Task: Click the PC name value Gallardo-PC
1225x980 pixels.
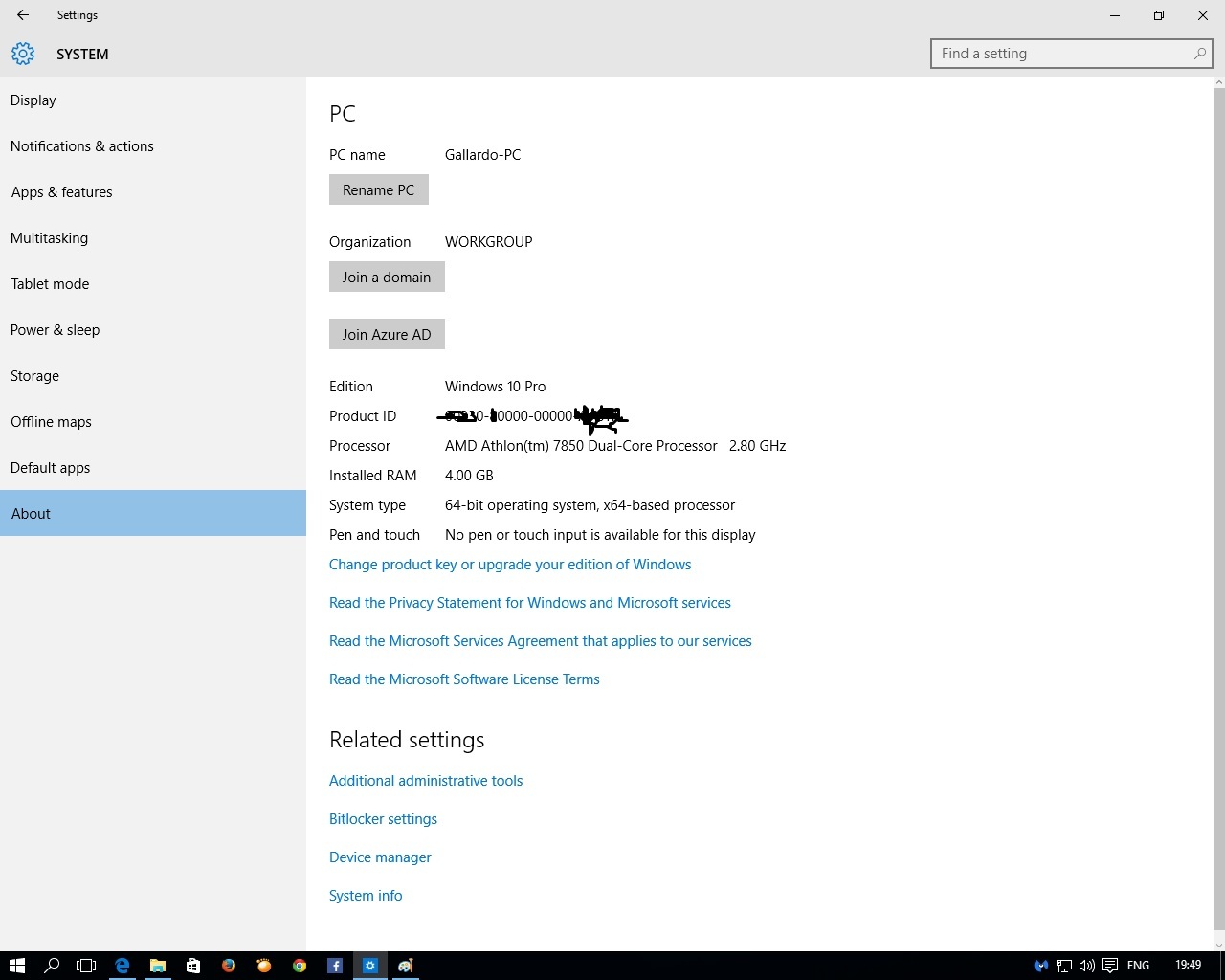Action: click(x=482, y=155)
